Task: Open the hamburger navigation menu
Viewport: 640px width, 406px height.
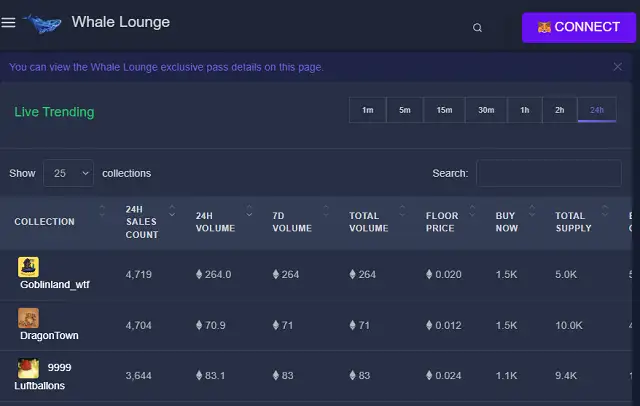Action: (8, 23)
